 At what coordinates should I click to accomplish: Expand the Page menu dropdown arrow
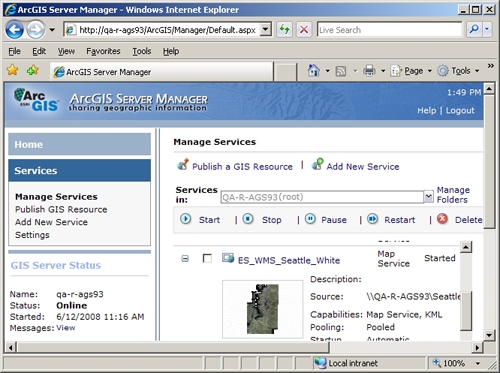[429, 71]
